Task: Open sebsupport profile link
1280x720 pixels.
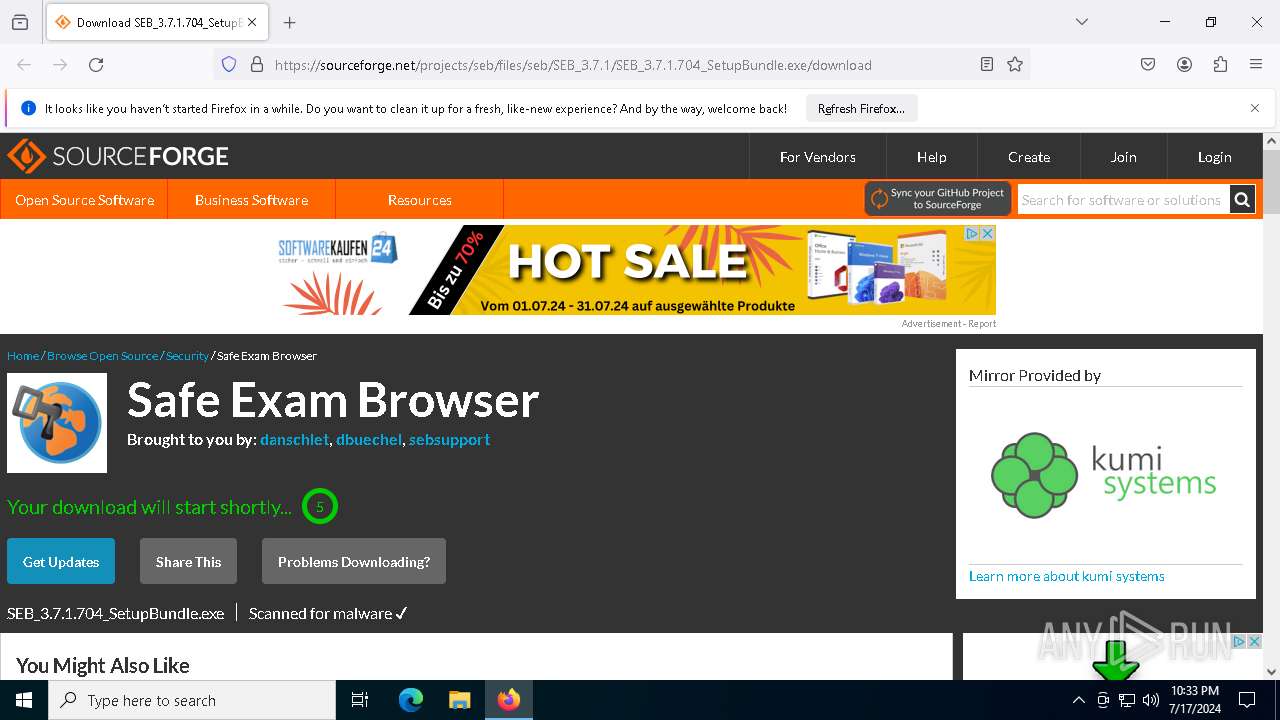Action: click(449, 439)
